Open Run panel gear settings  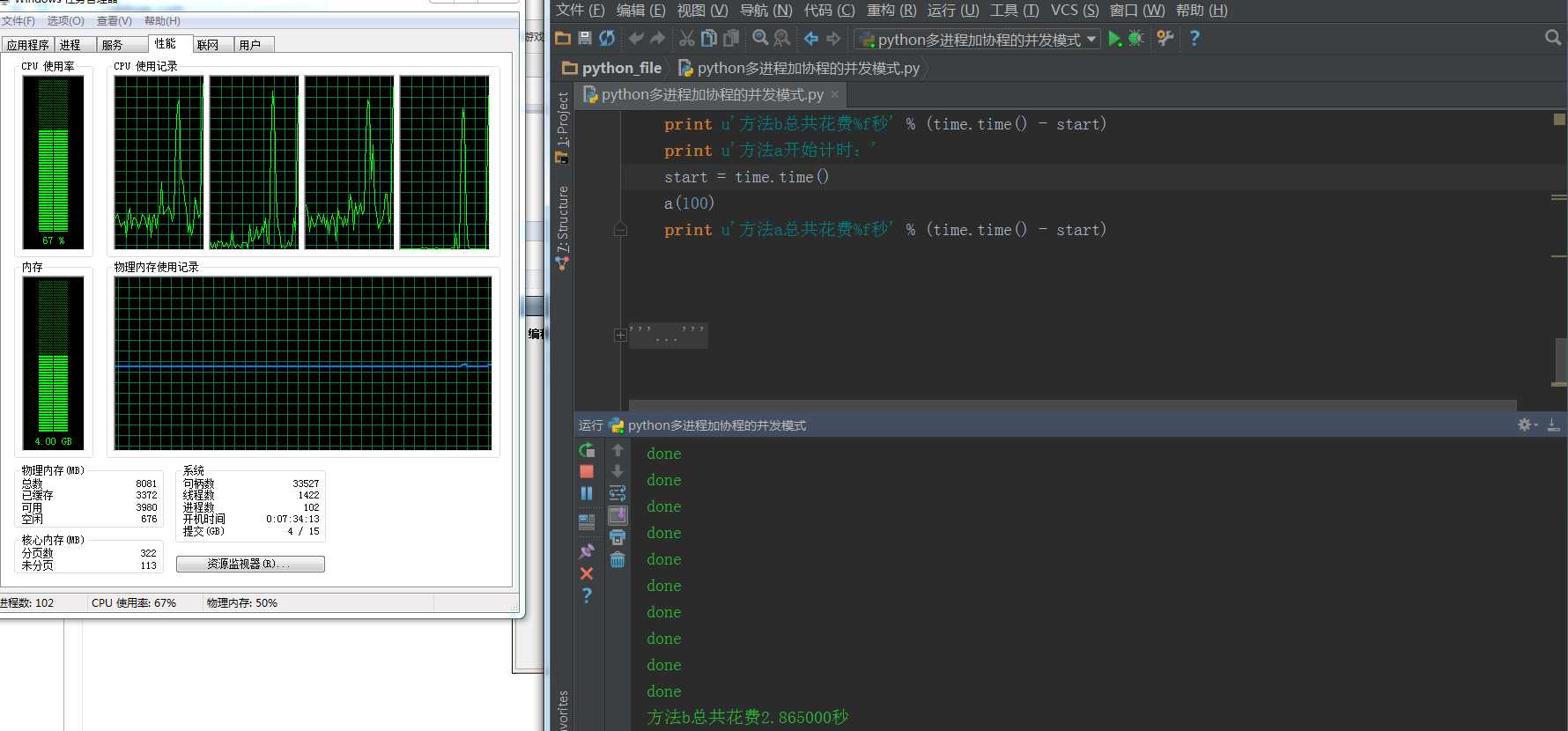tap(1527, 425)
